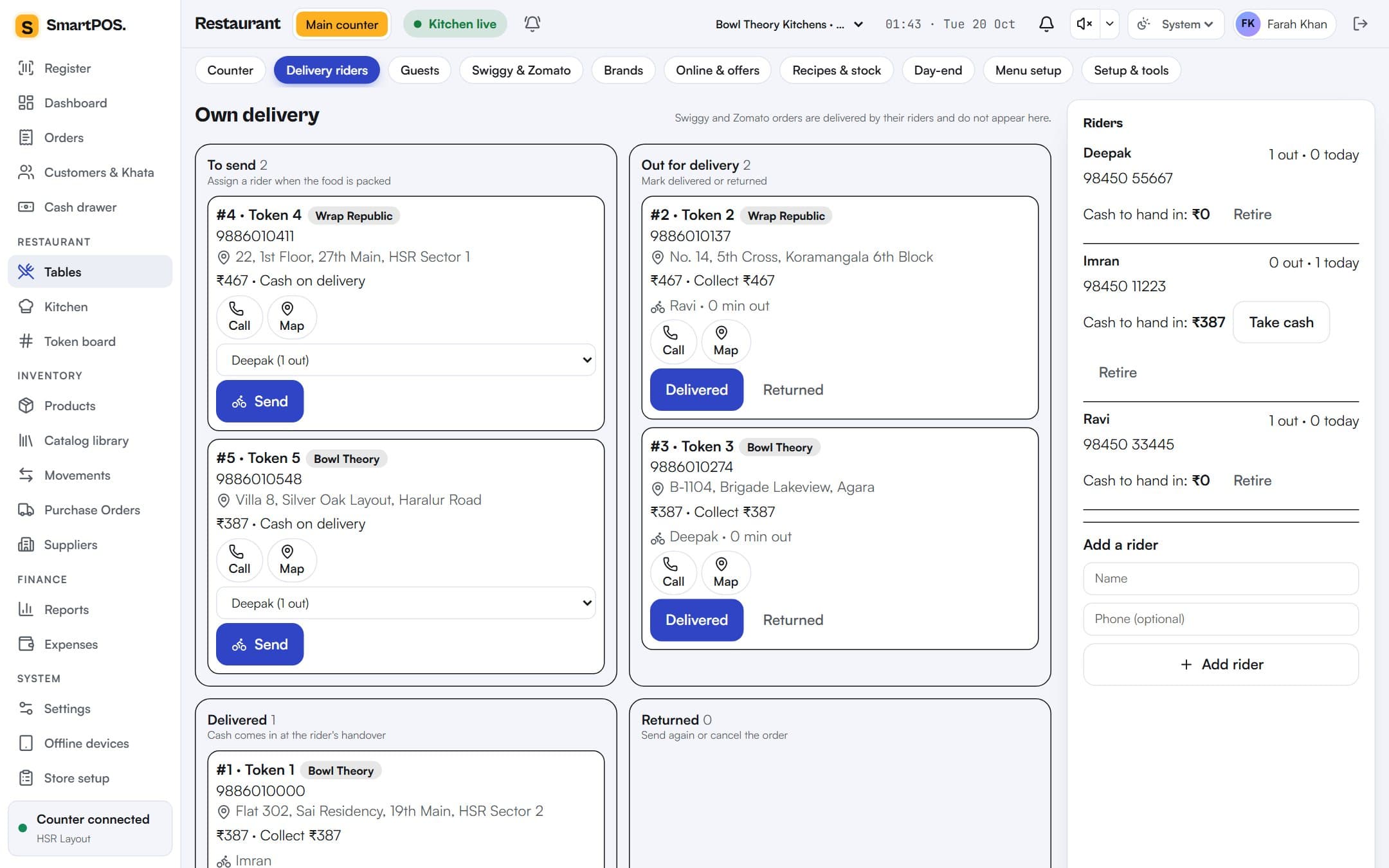Open rider dropdown on Token 5 card

(406, 603)
